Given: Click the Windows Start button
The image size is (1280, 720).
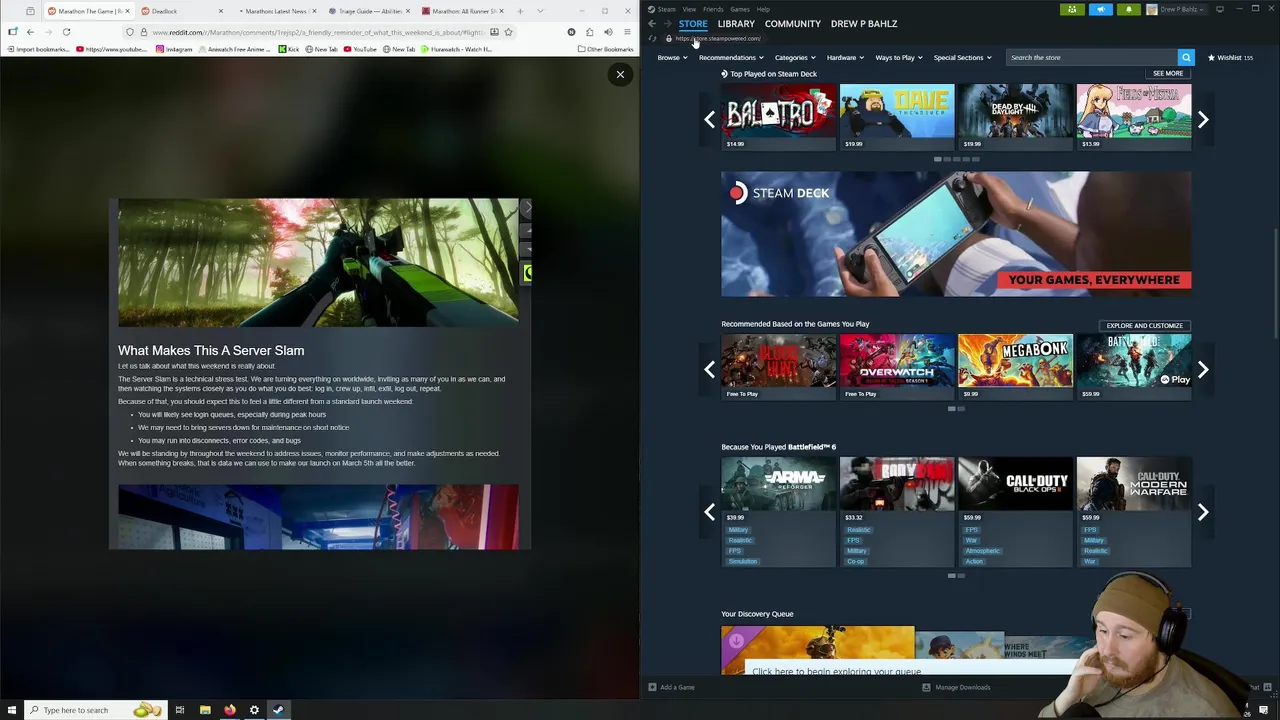Looking at the screenshot, I should (x=11, y=710).
